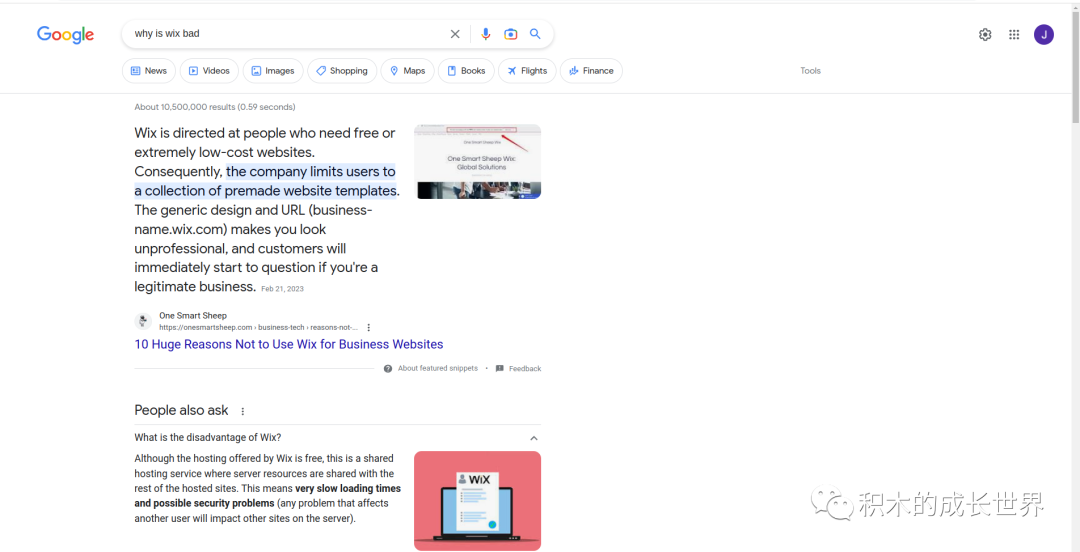Click highlighted text 'the company limits users to'
Viewport: 1080px width, 552px height.
point(311,171)
